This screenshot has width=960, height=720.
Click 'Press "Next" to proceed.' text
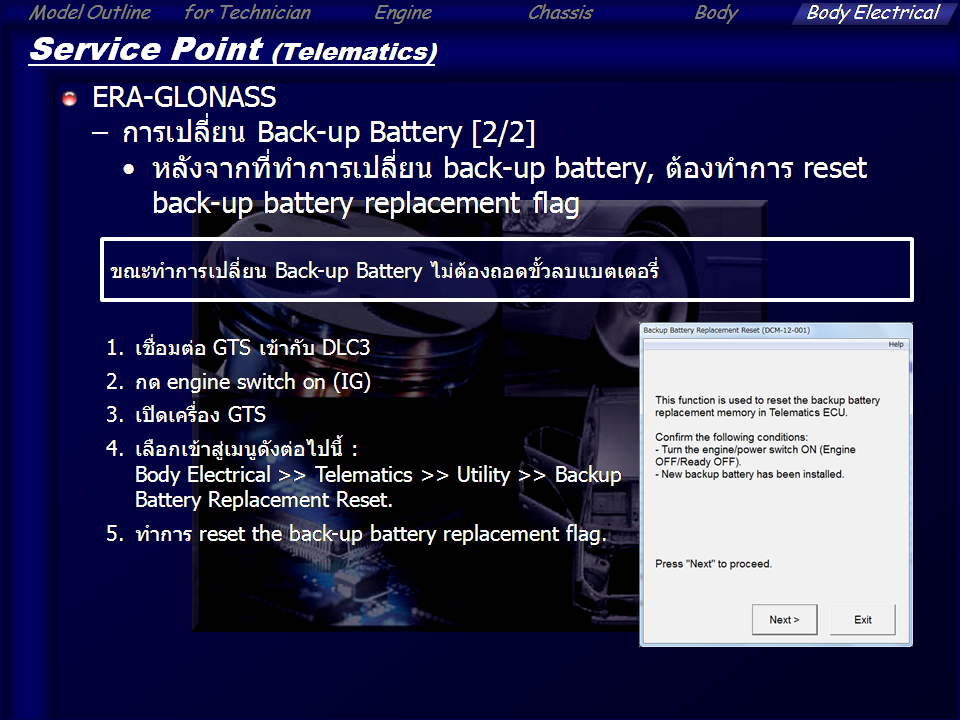(713, 564)
